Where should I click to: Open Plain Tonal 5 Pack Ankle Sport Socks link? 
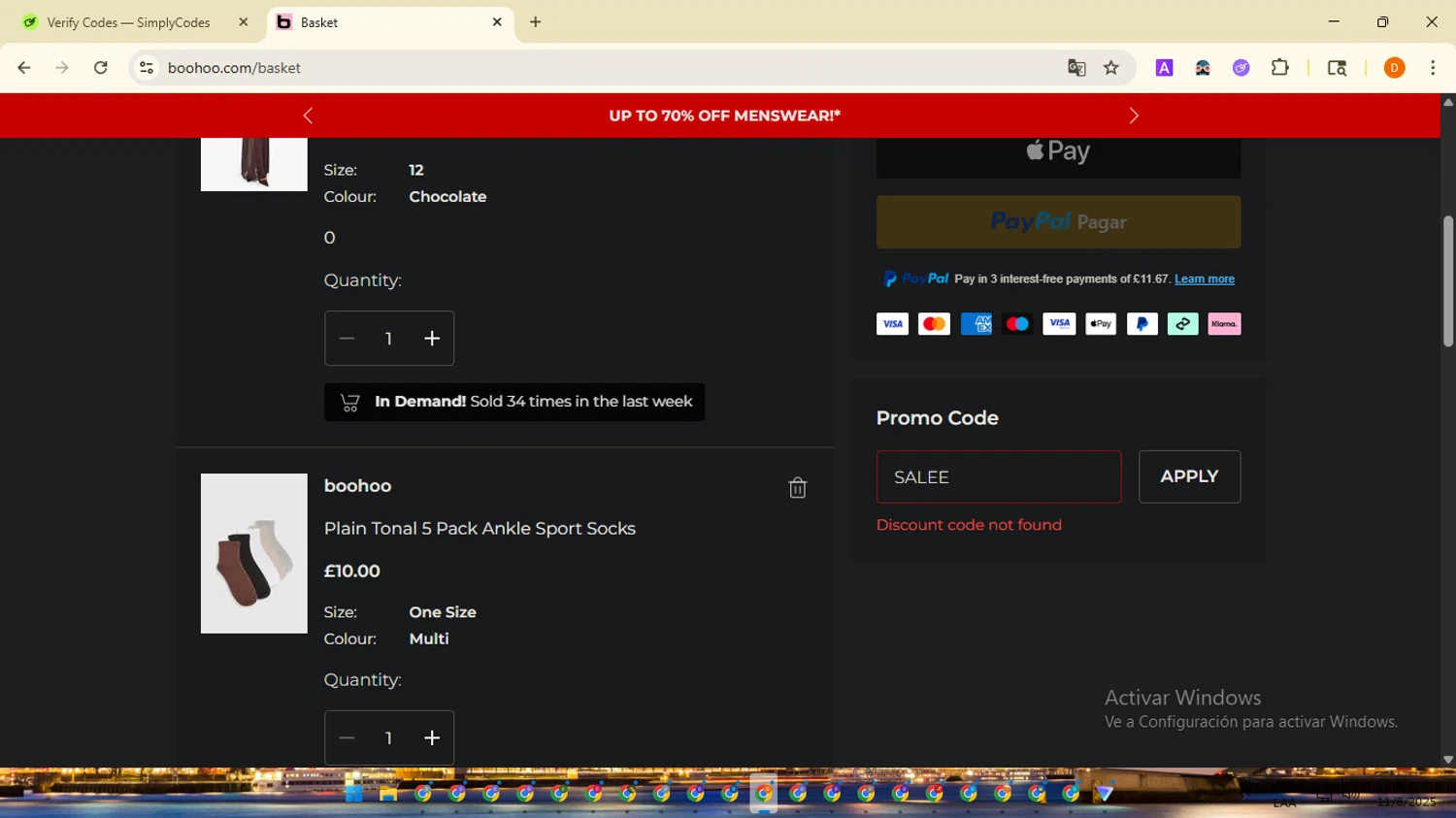[x=480, y=529]
